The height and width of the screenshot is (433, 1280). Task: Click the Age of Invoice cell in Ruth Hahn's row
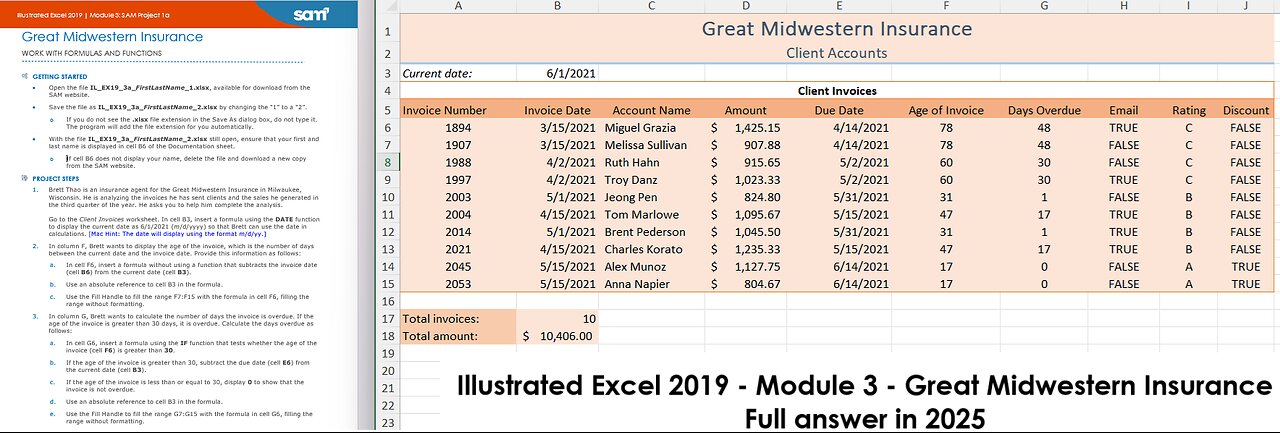(x=945, y=163)
